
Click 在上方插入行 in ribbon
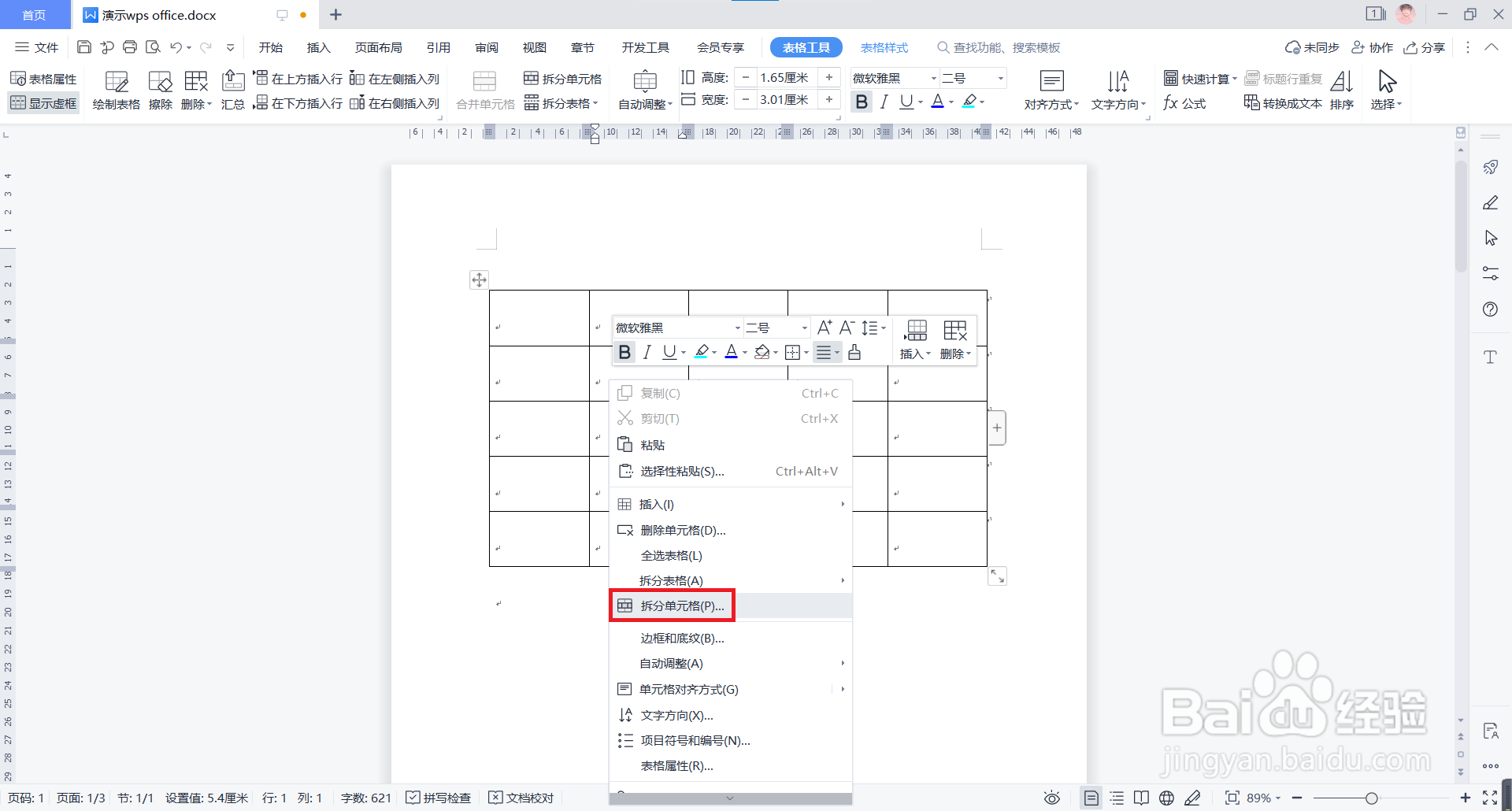point(298,79)
